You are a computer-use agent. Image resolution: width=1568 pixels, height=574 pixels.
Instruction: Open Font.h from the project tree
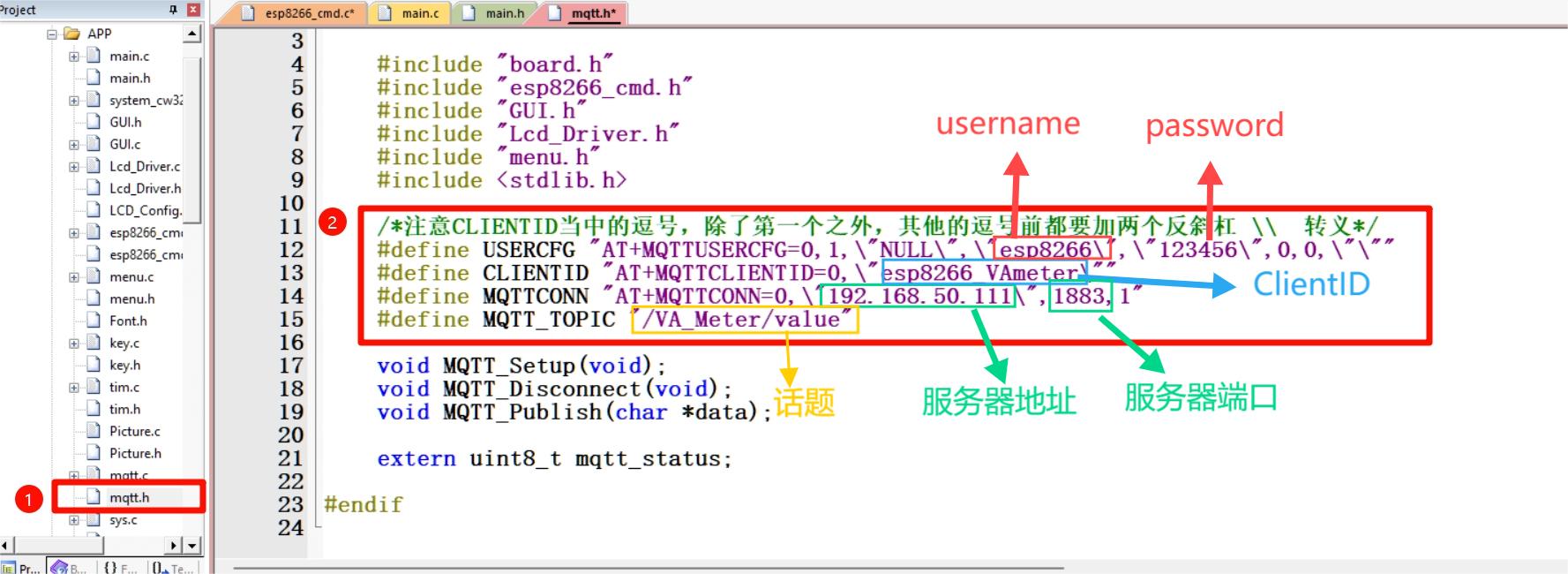click(x=128, y=321)
